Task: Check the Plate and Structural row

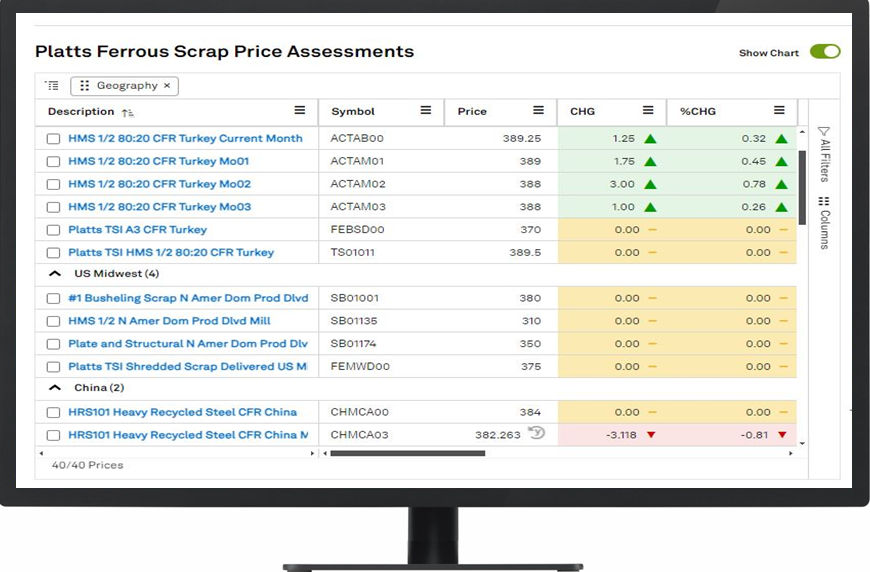Action: click(53, 344)
